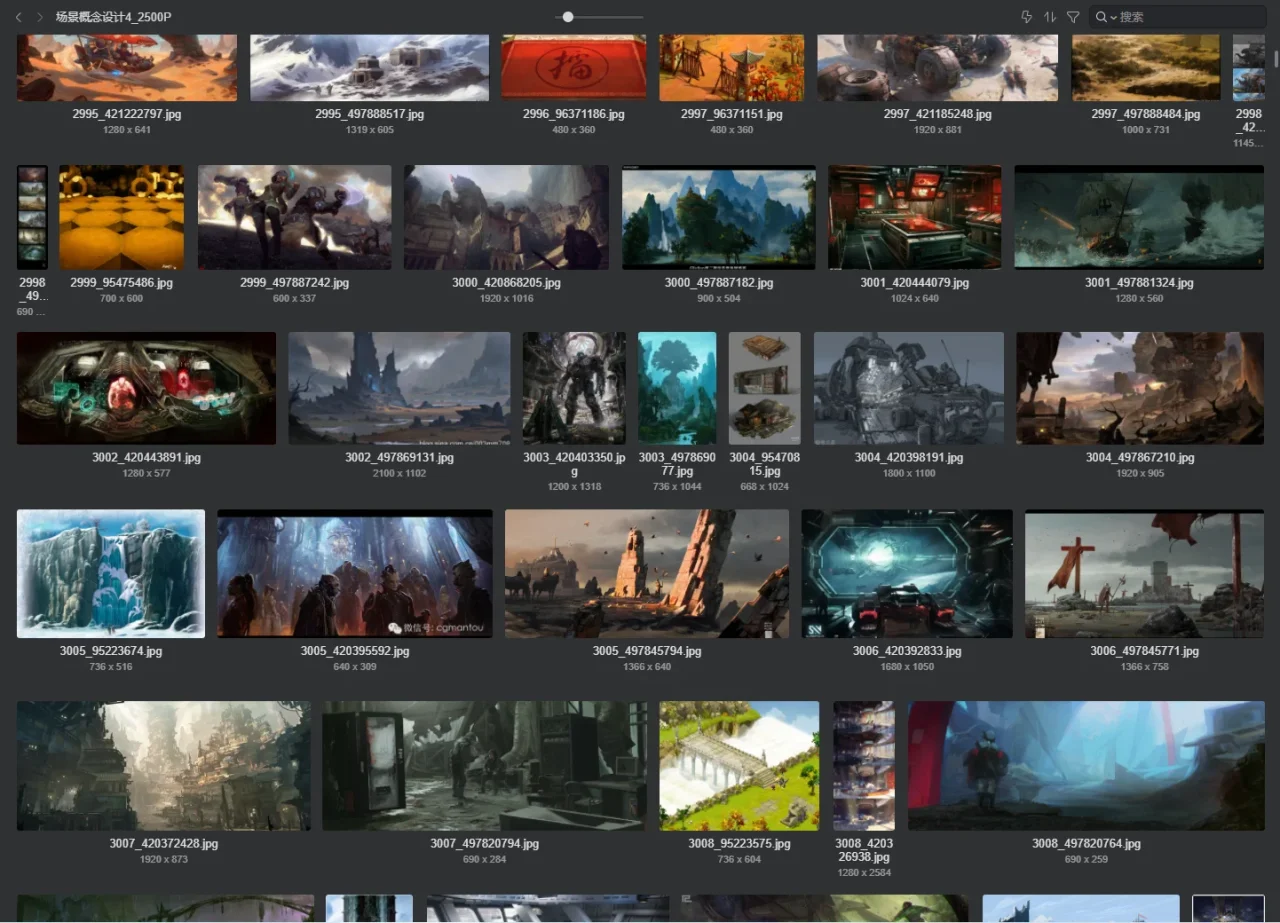This screenshot has height=923, width=1280.
Task: Go forward with the right arrow icon
Action: tap(40, 17)
